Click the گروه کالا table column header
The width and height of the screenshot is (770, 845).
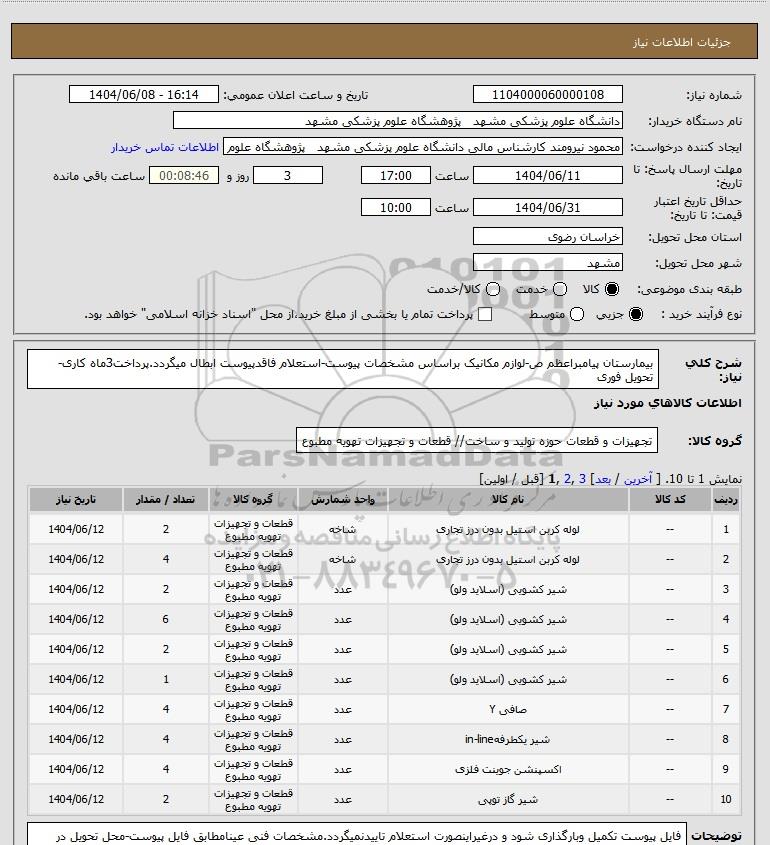[253, 500]
